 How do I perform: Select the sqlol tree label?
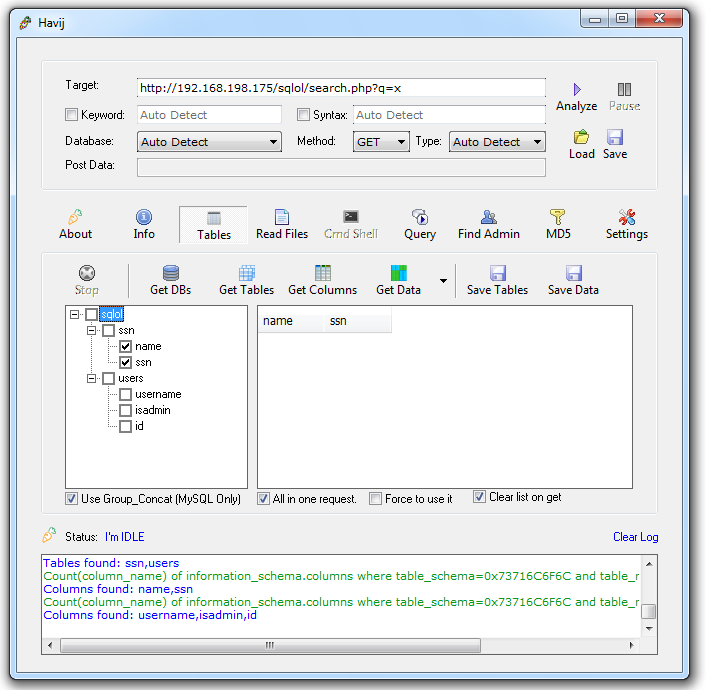[111, 314]
